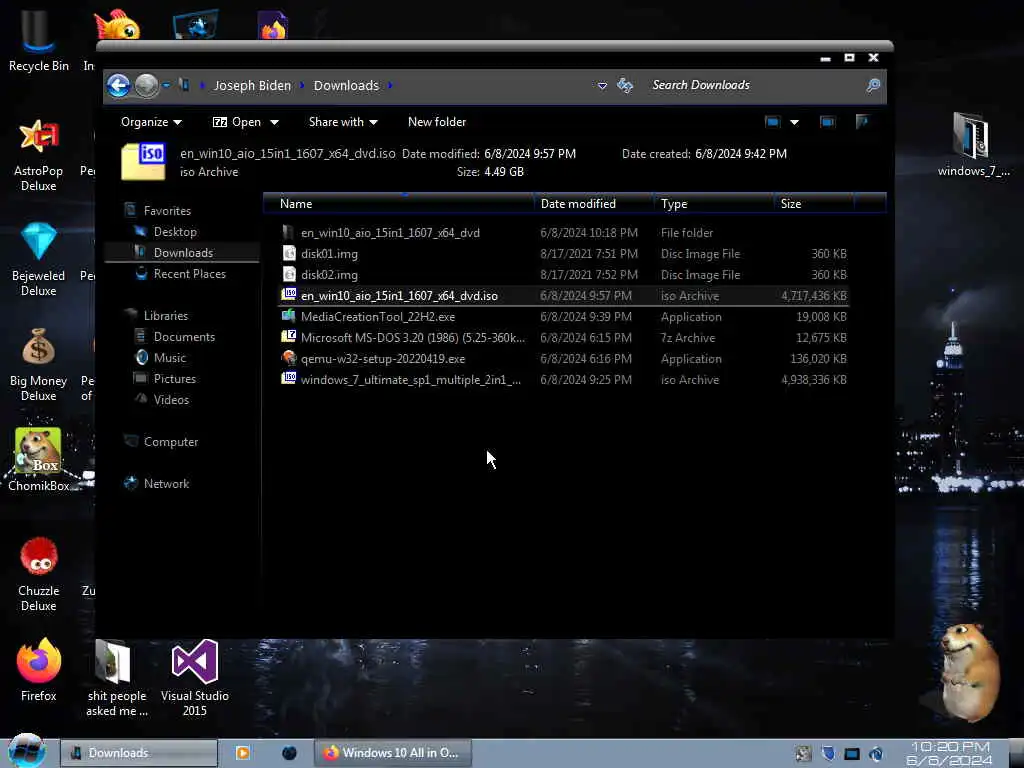The width and height of the screenshot is (1024, 768).
Task: Select Big Money Deluxe desktop icon
Action: (39, 364)
